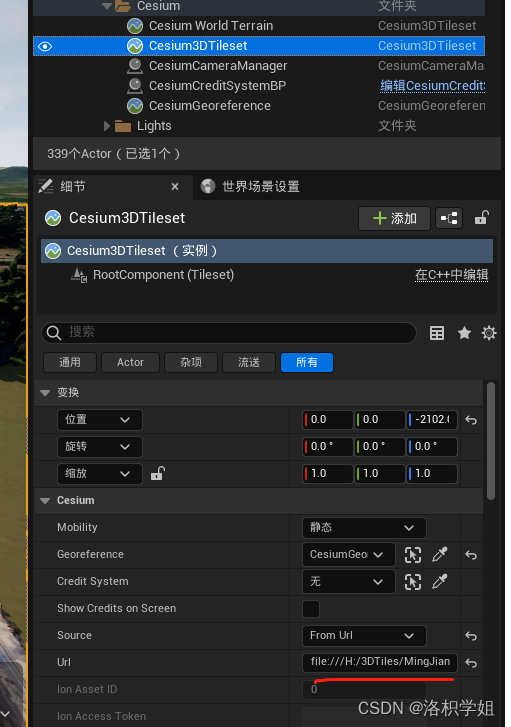Toggle visibility eye of Cesium3DTileset actor

point(45,46)
